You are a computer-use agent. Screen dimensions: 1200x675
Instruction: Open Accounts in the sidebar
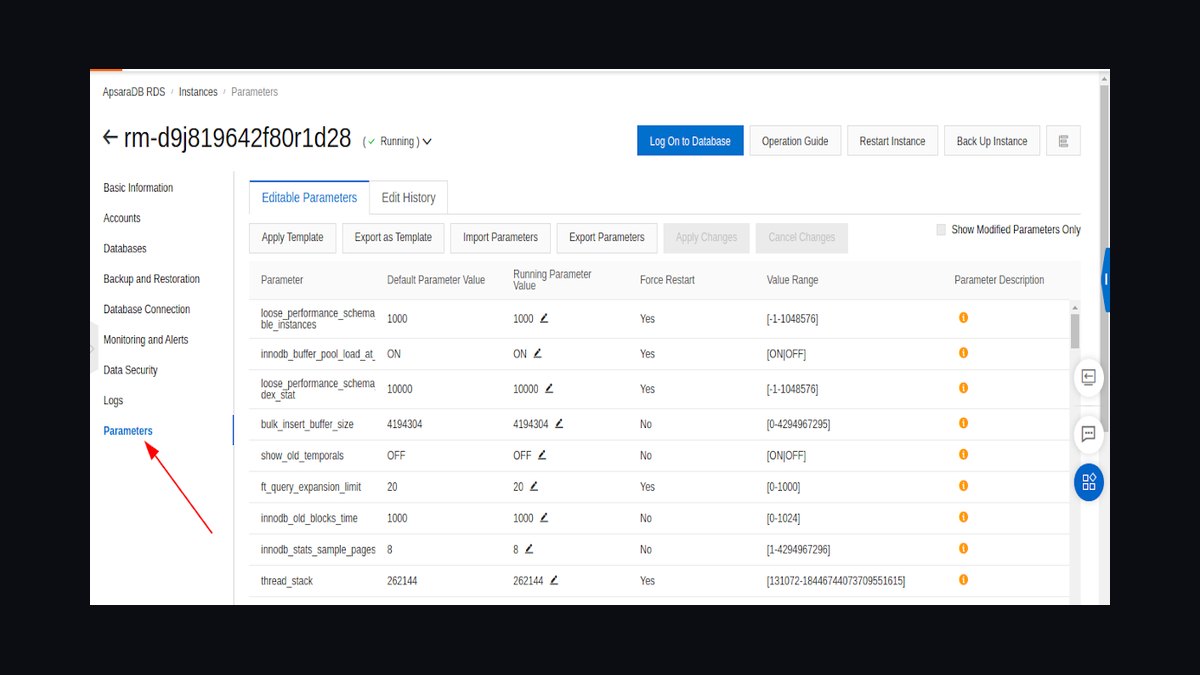pos(122,218)
